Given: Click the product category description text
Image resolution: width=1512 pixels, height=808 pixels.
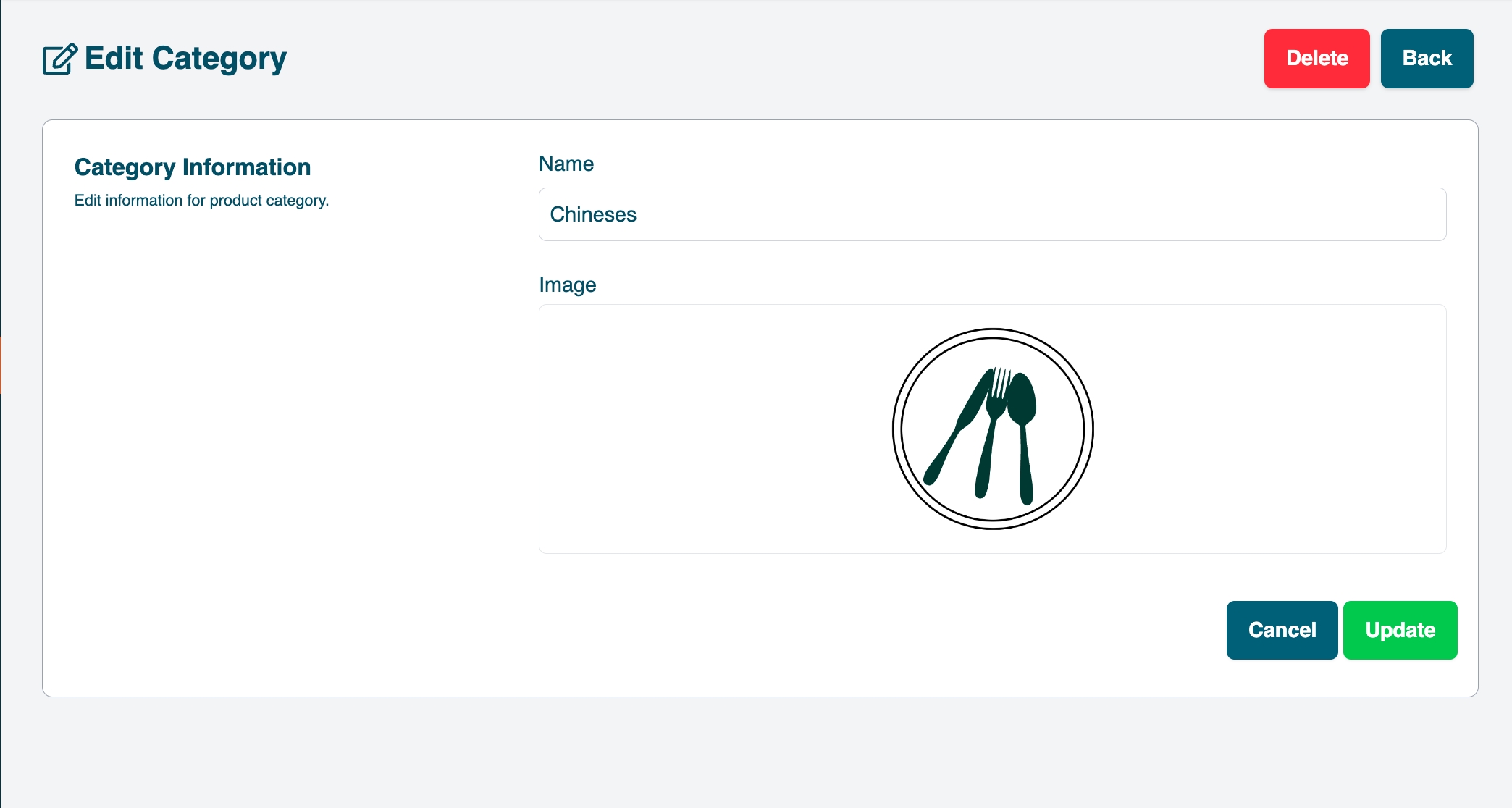Looking at the screenshot, I should (x=201, y=201).
